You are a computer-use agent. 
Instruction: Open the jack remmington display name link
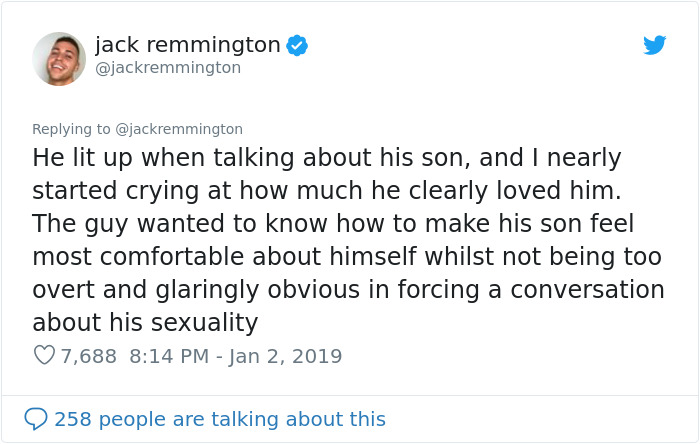187,45
